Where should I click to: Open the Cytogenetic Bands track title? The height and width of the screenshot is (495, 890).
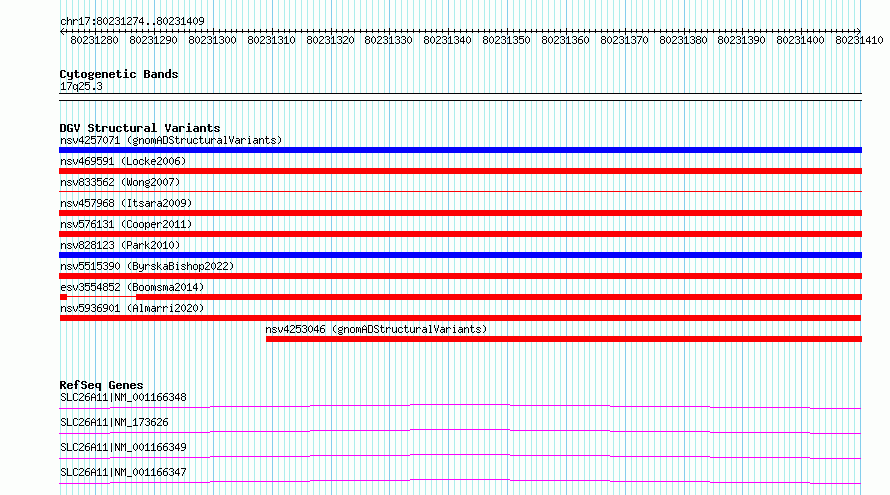(119, 74)
